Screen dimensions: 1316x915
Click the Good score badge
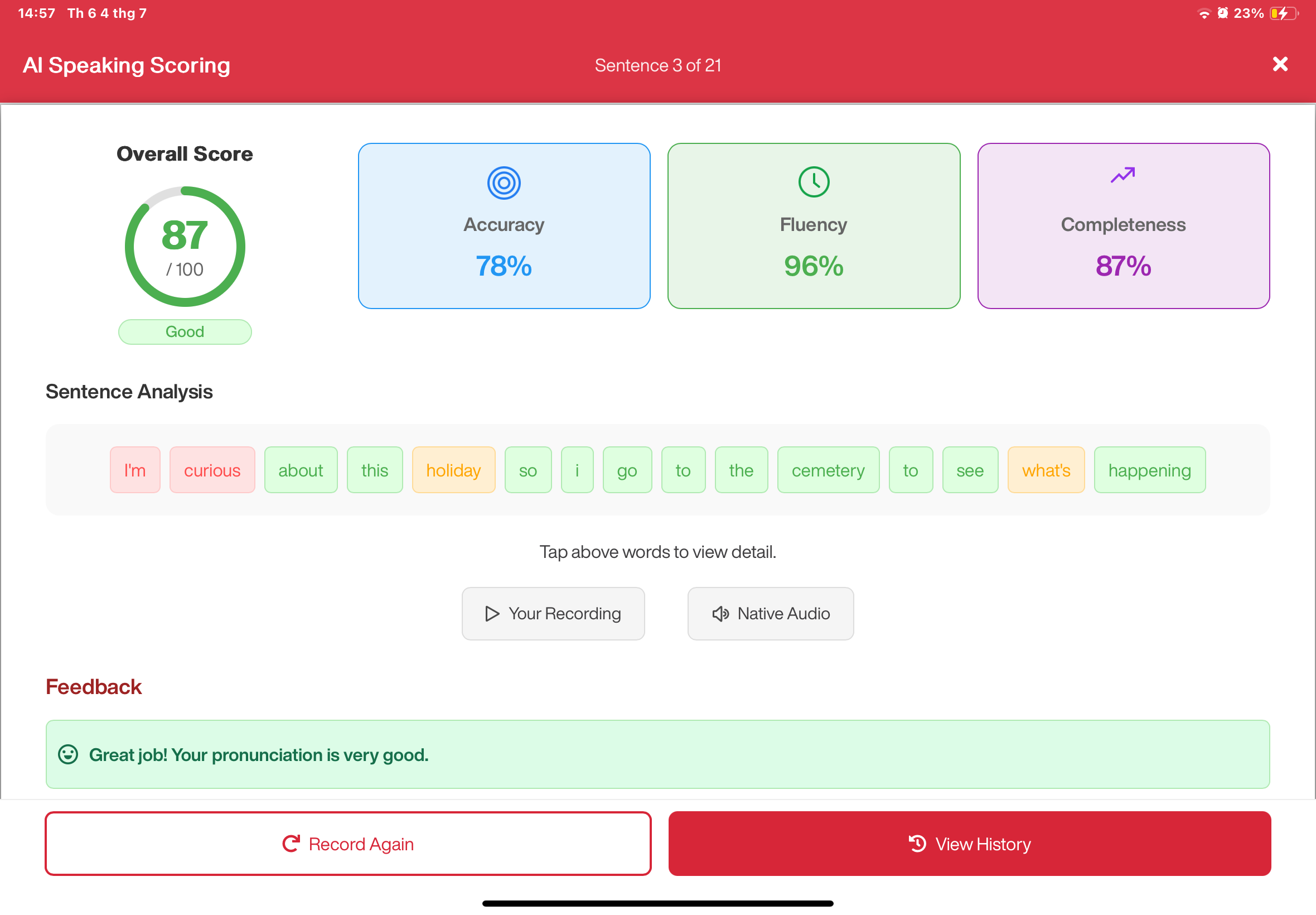pos(185,331)
